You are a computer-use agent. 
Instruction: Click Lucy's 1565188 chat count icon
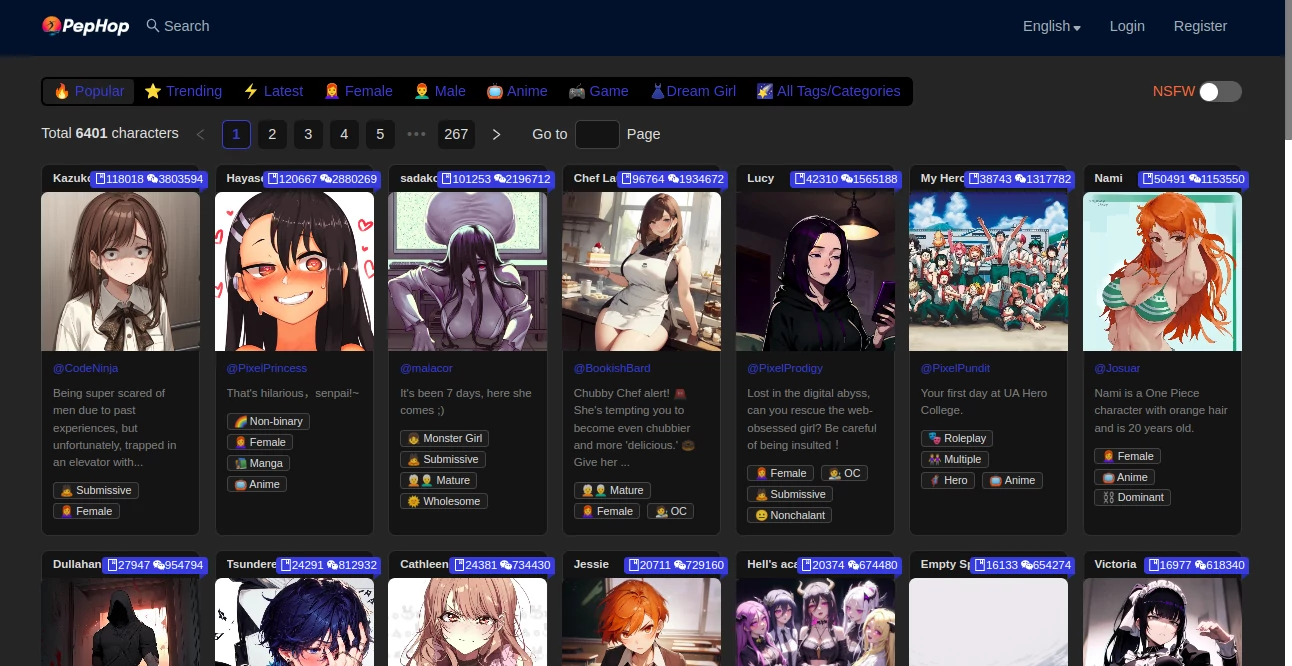coord(846,179)
